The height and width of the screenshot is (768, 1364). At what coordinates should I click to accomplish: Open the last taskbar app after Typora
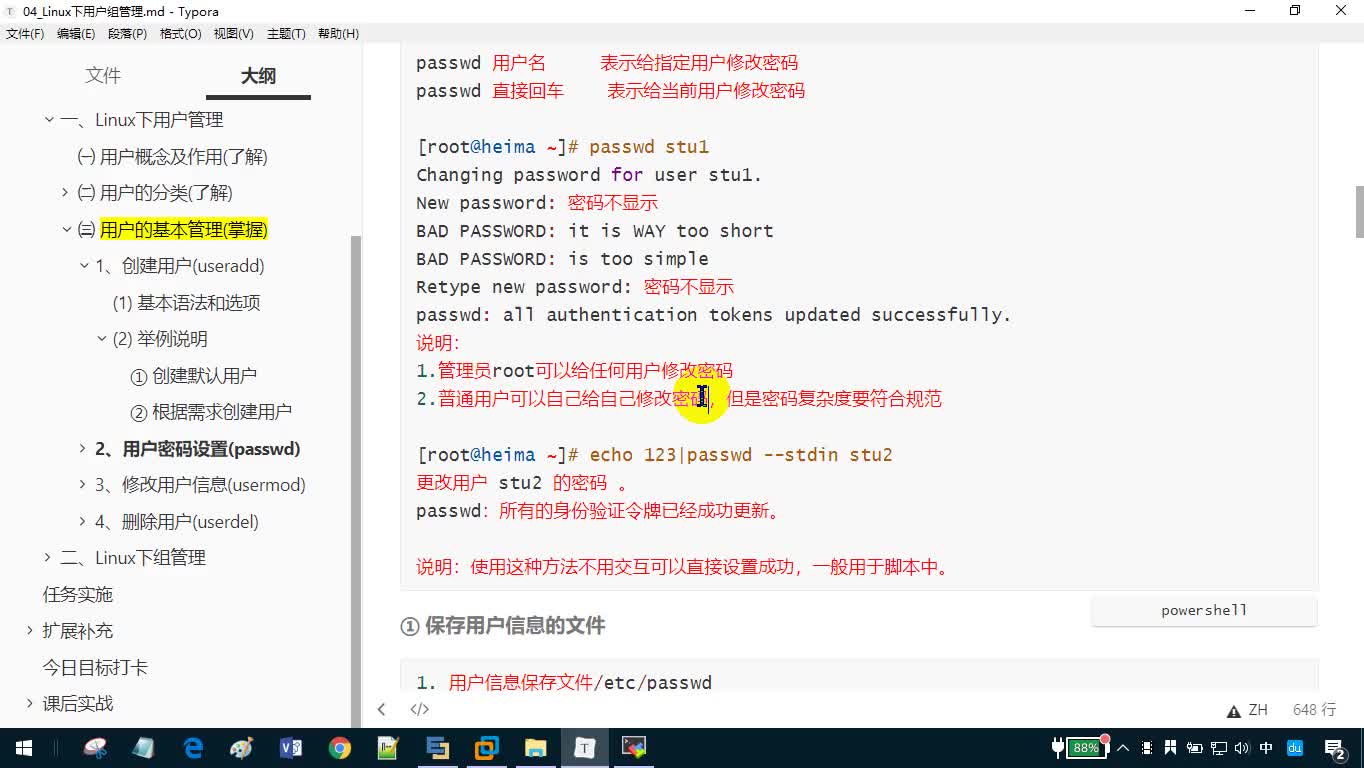(634, 747)
